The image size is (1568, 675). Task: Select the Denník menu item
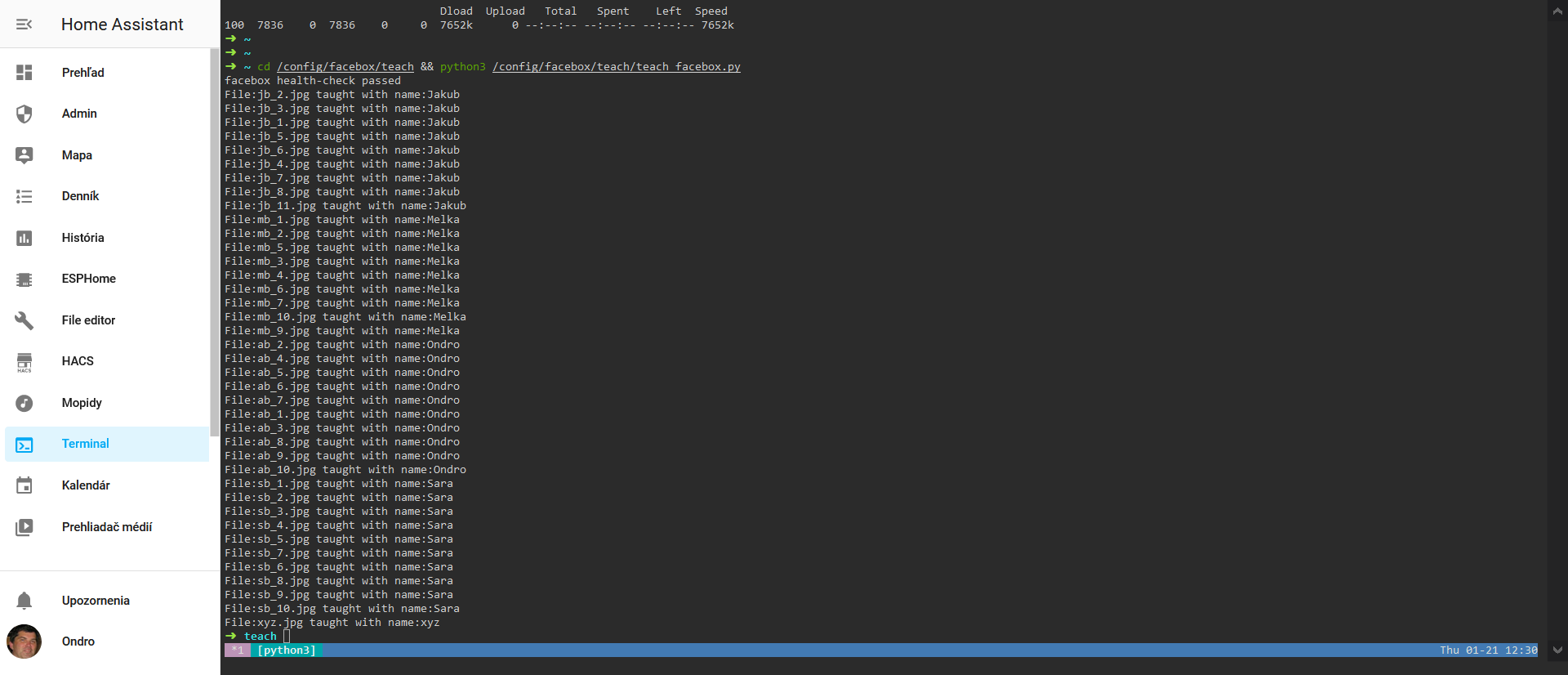(107, 196)
